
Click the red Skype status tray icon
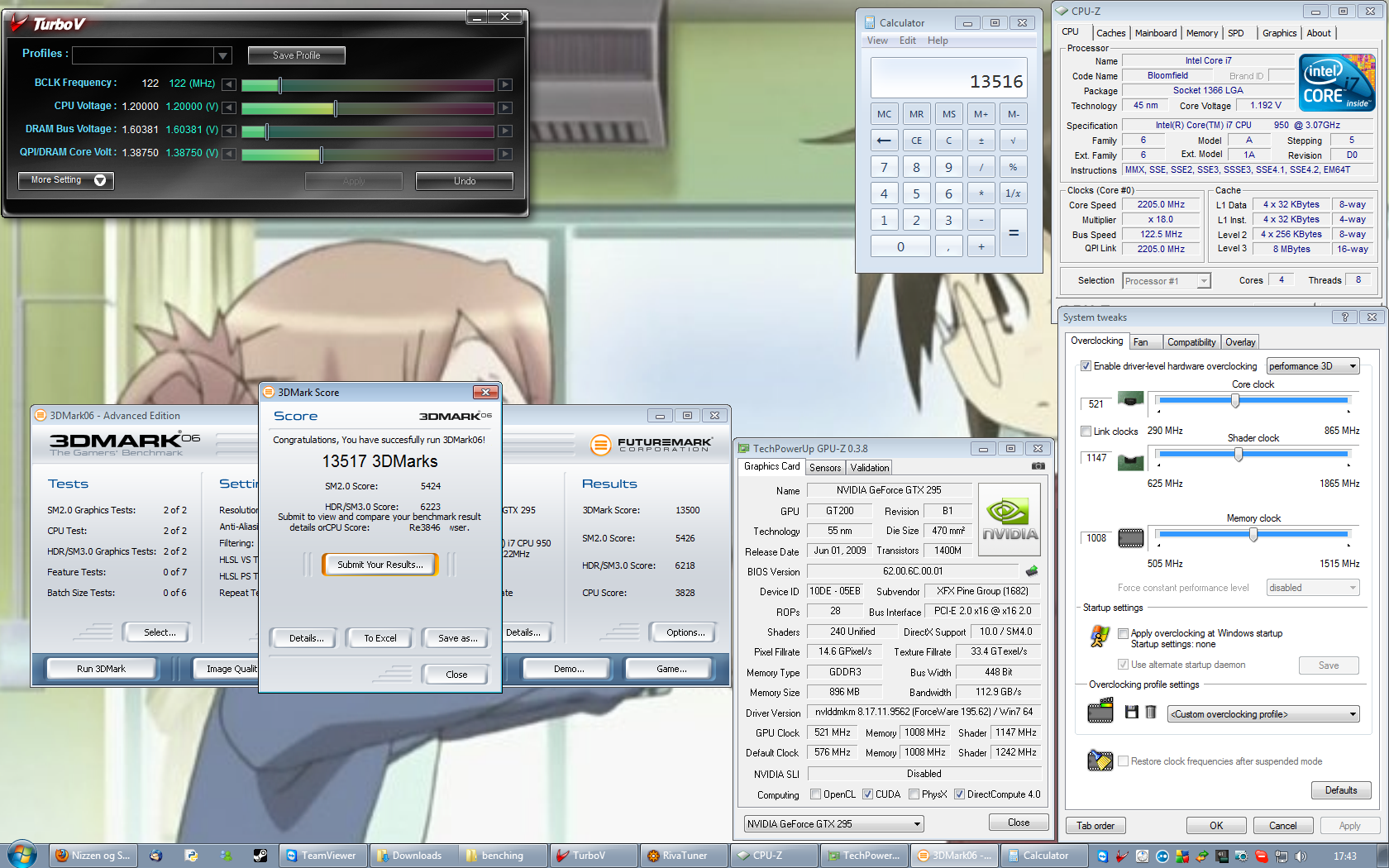(x=1262, y=856)
